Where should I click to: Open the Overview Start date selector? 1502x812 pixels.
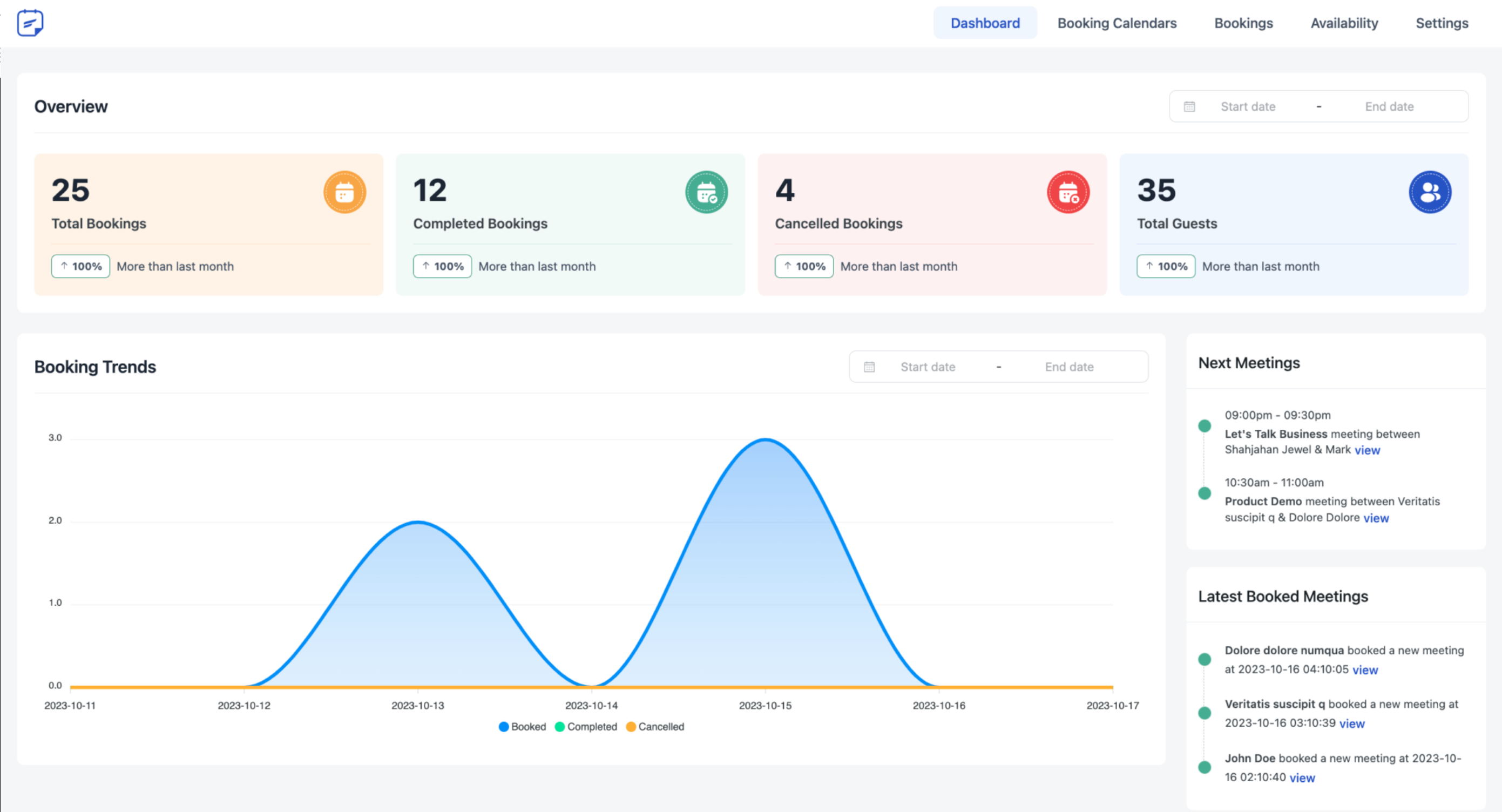coord(1248,106)
